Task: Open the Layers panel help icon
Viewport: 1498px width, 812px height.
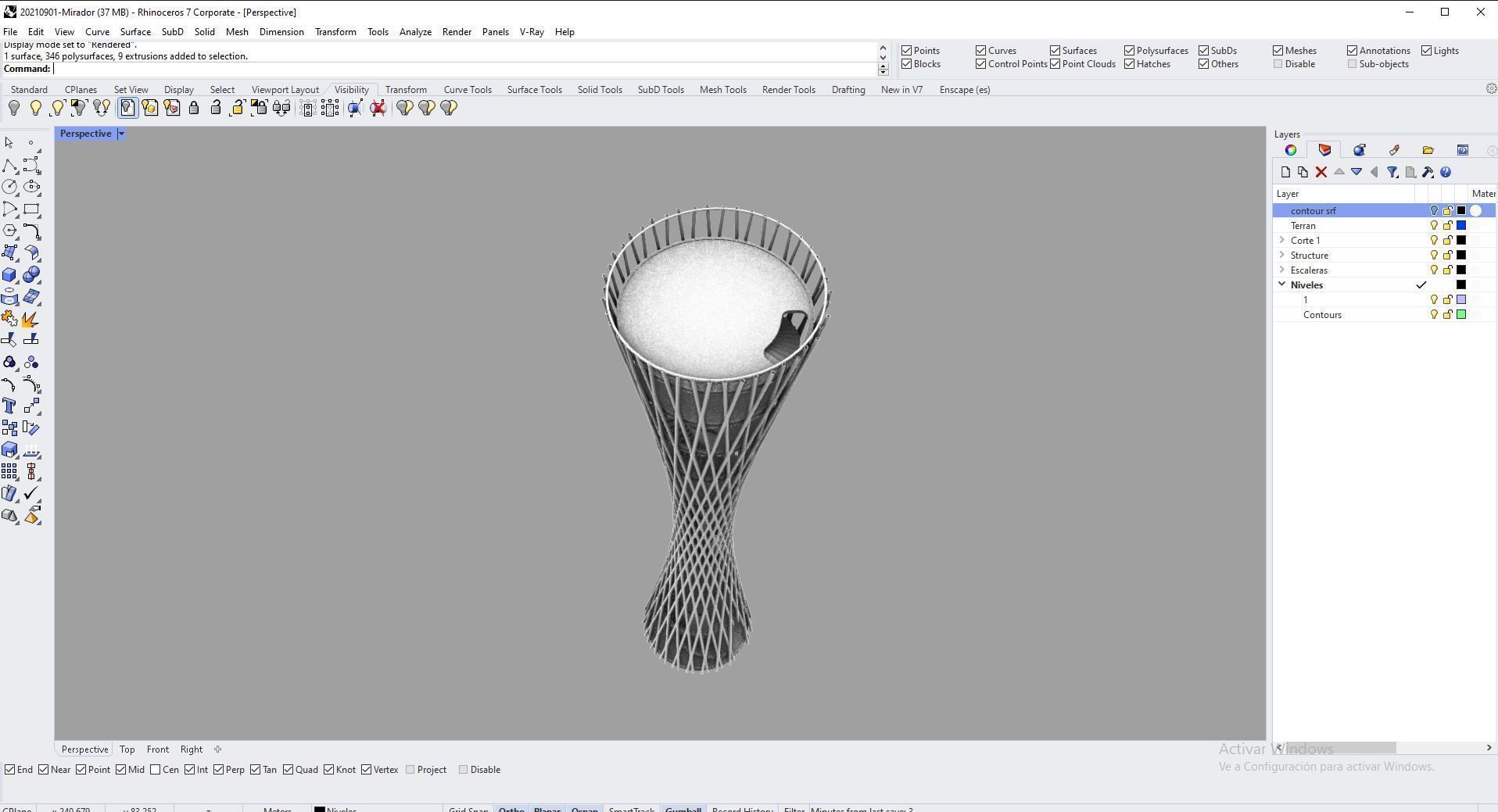Action: coord(1446,173)
